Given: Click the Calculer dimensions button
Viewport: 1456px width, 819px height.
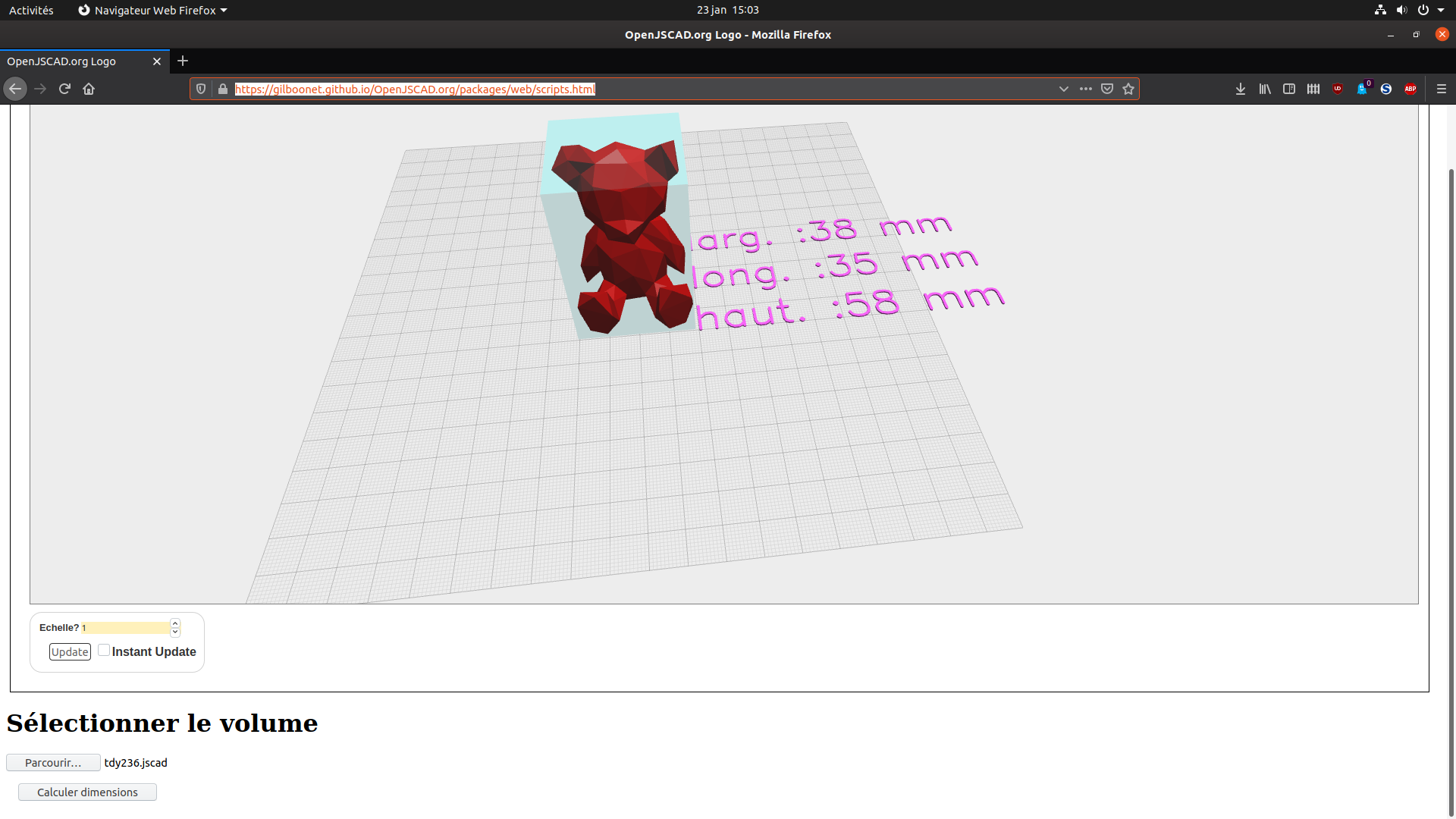Looking at the screenshot, I should 86,792.
